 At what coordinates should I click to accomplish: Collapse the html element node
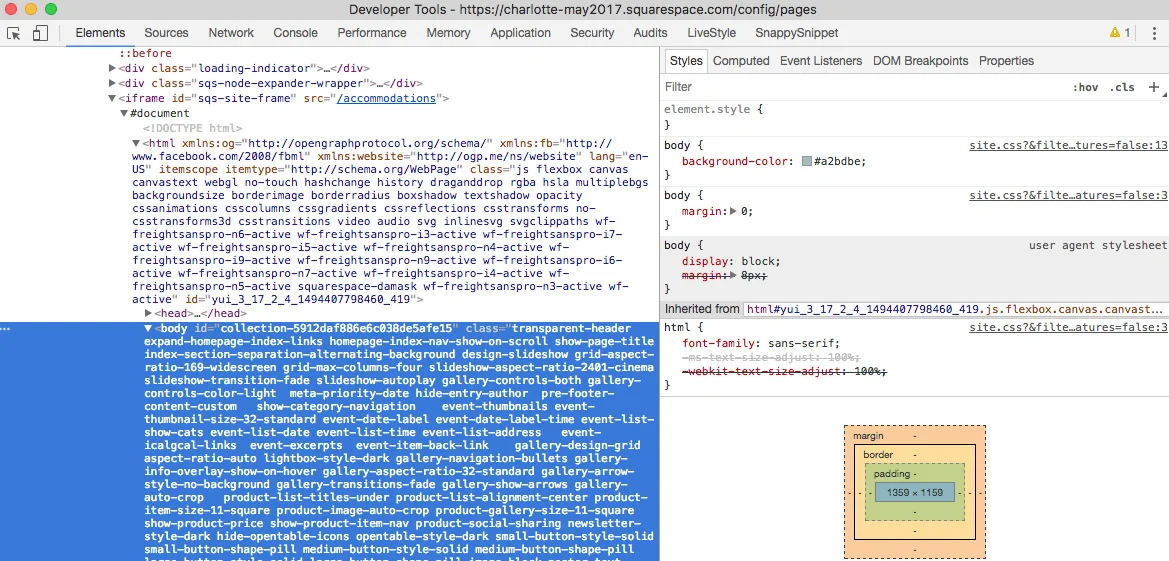[136, 143]
